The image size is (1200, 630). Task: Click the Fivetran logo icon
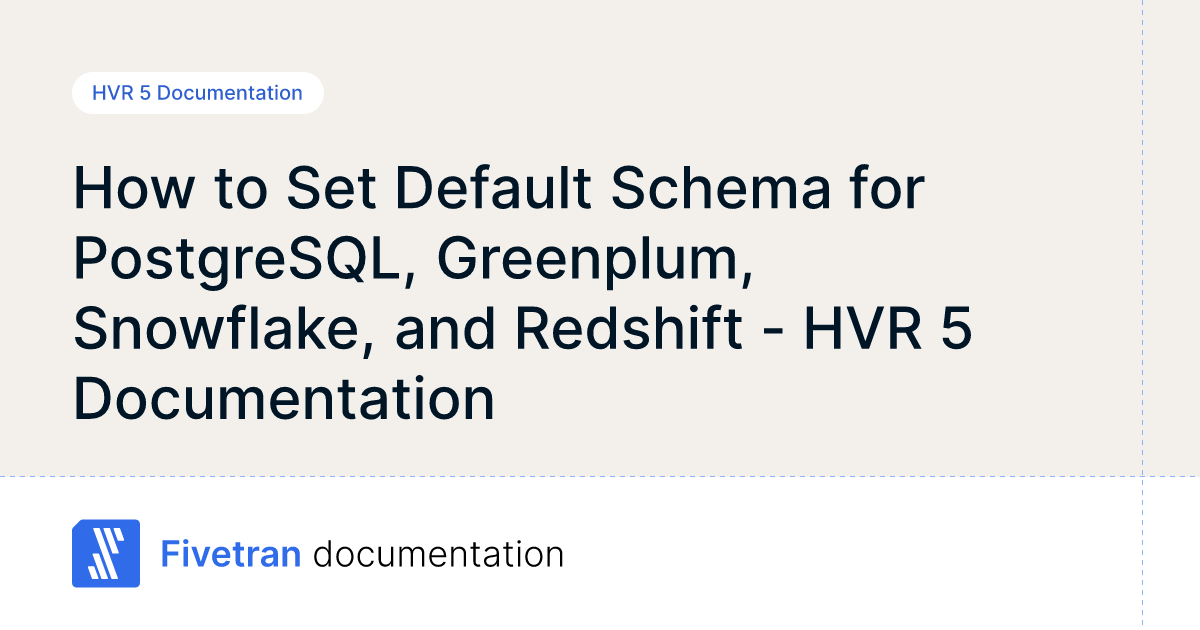coord(105,553)
